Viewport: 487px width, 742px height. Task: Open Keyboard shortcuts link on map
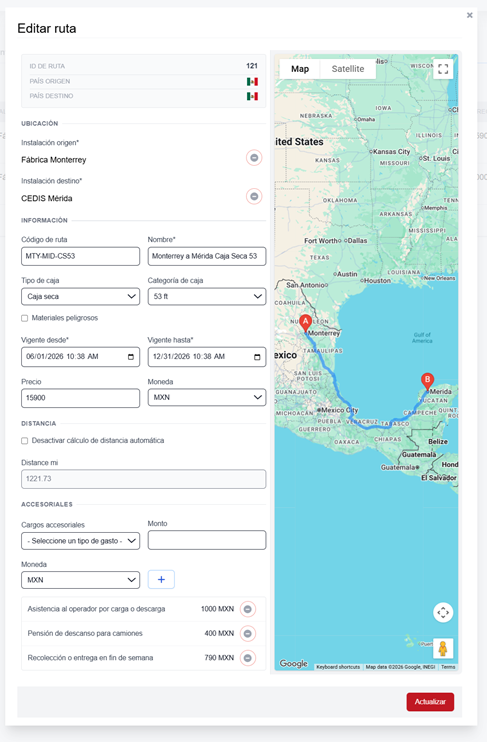(x=338, y=667)
